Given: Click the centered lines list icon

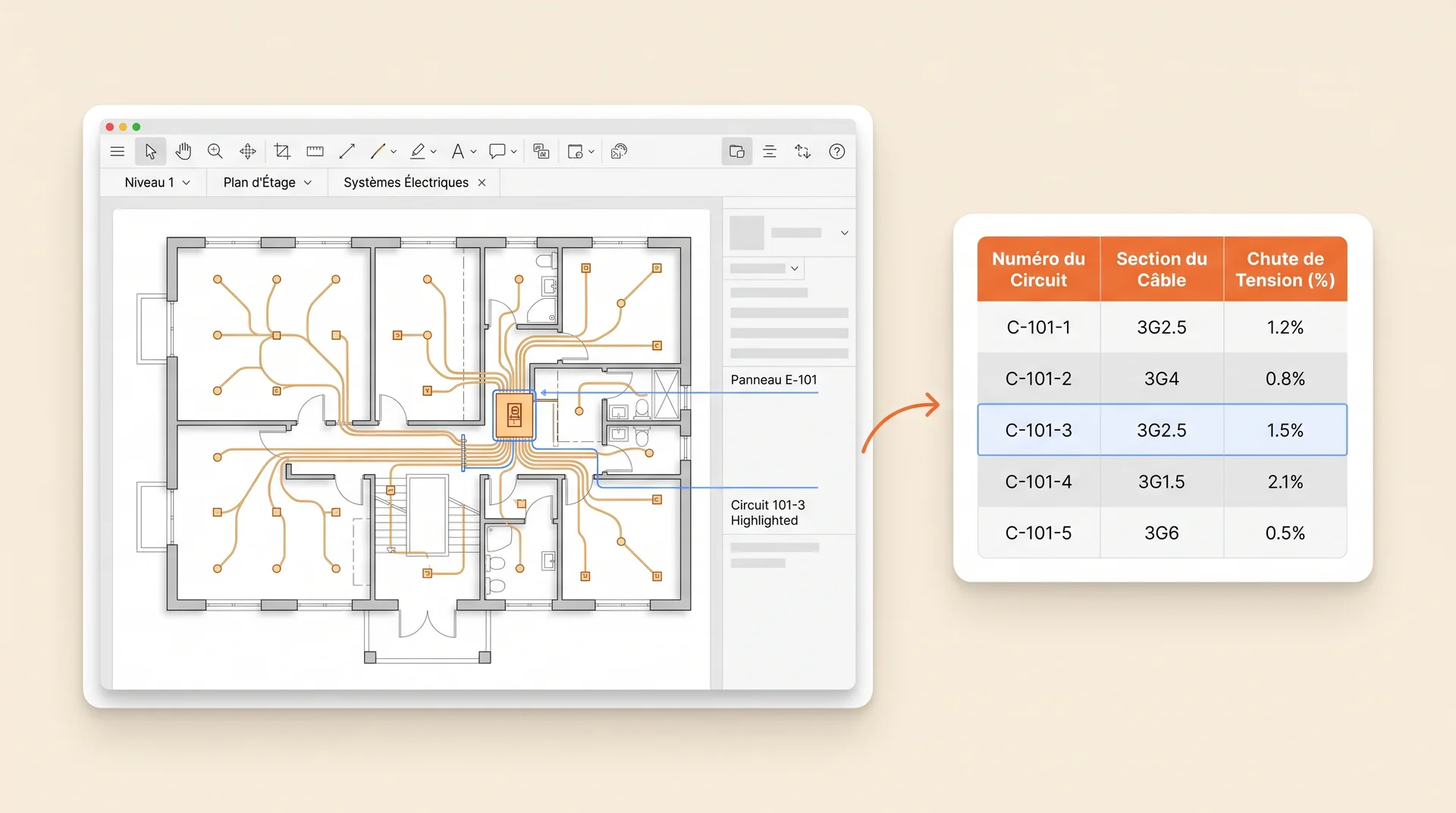Looking at the screenshot, I should click(770, 152).
